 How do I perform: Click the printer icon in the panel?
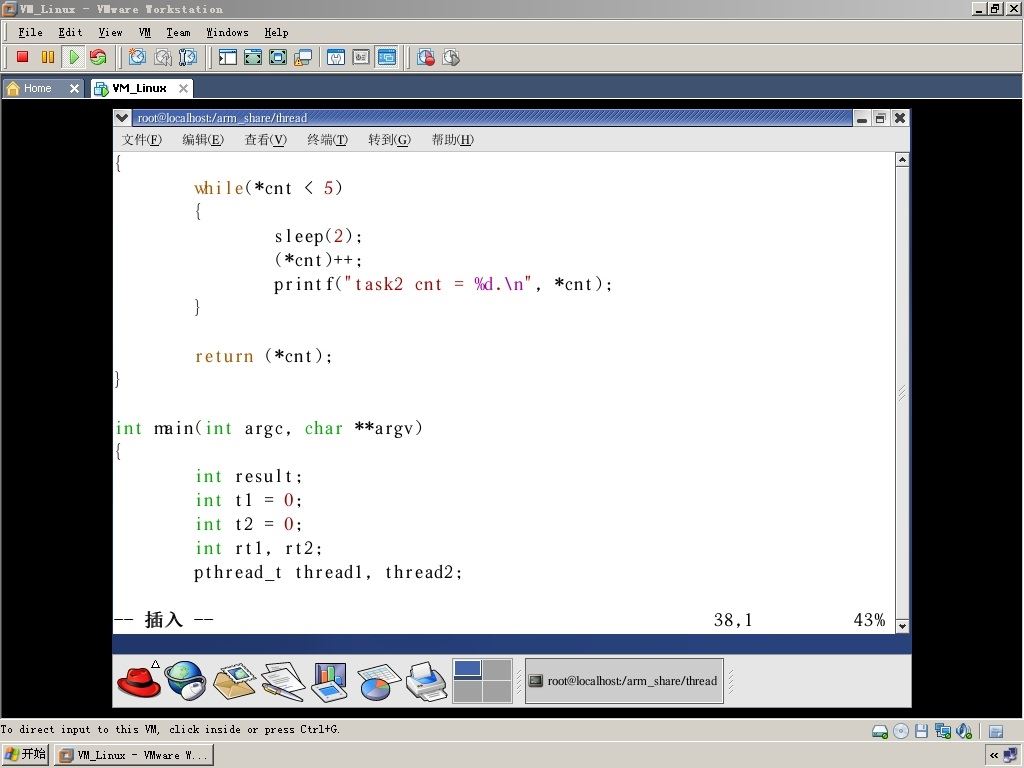[426, 680]
